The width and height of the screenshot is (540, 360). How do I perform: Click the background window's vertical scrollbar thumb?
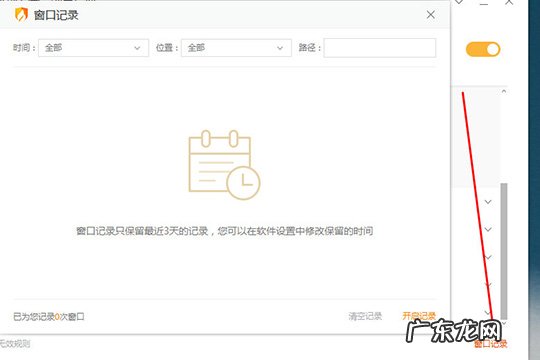coord(504,251)
